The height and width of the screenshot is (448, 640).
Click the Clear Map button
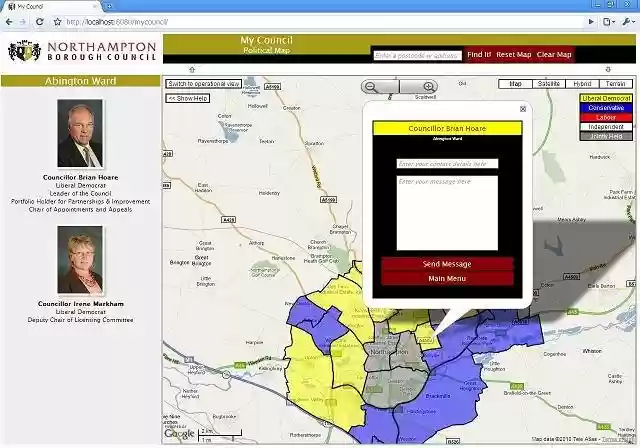tap(554, 54)
